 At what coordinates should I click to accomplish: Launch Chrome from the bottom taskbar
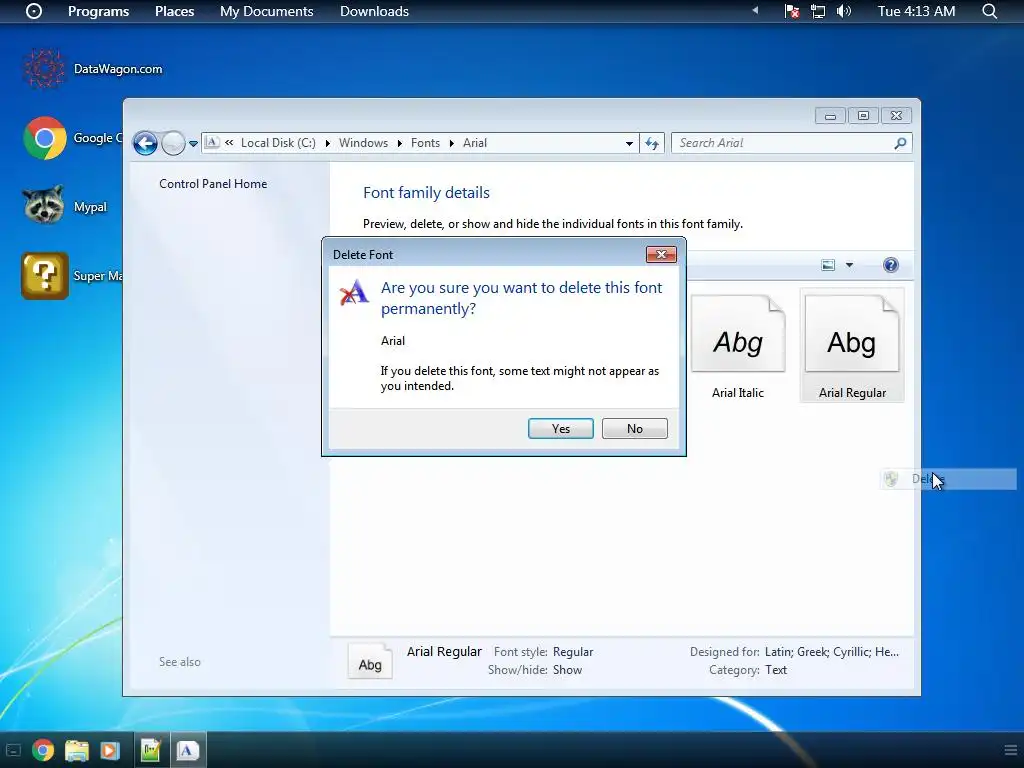[43, 750]
